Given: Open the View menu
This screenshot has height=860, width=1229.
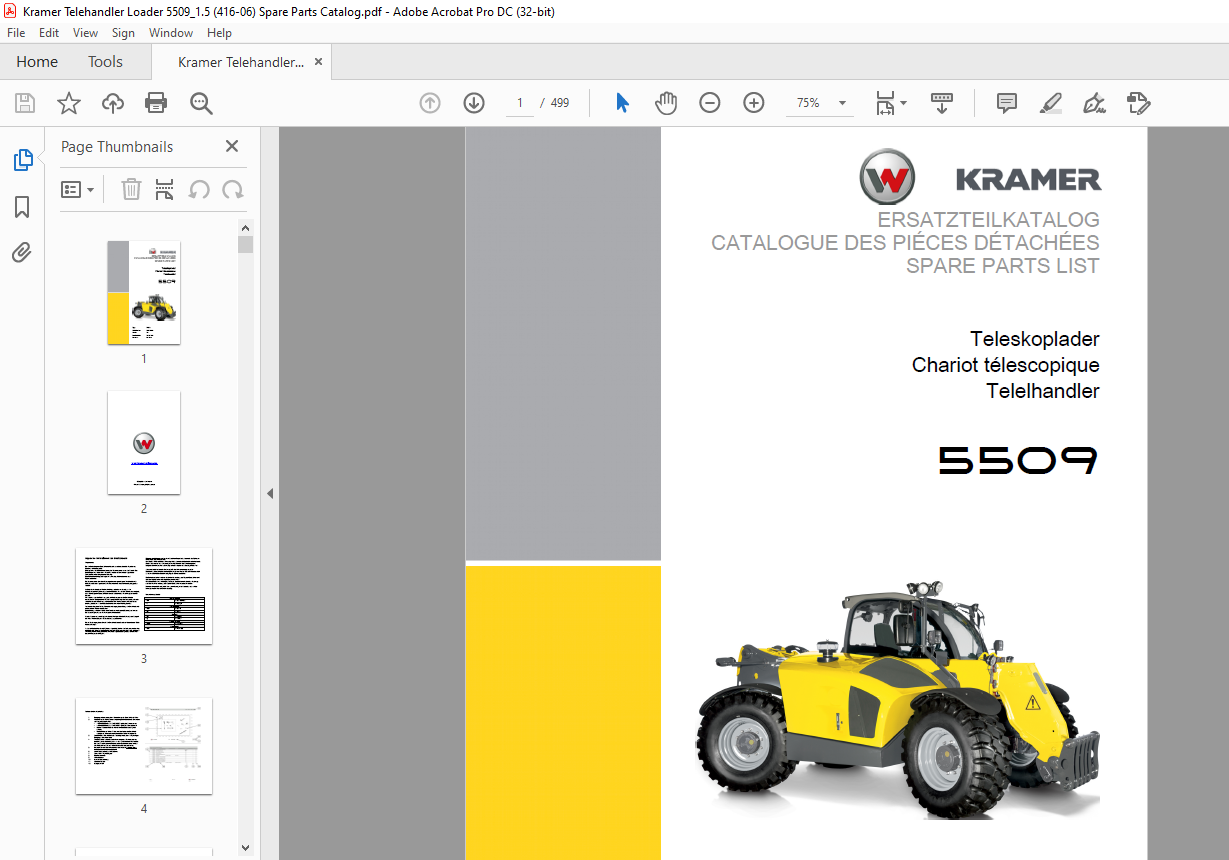Looking at the screenshot, I should click(86, 33).
